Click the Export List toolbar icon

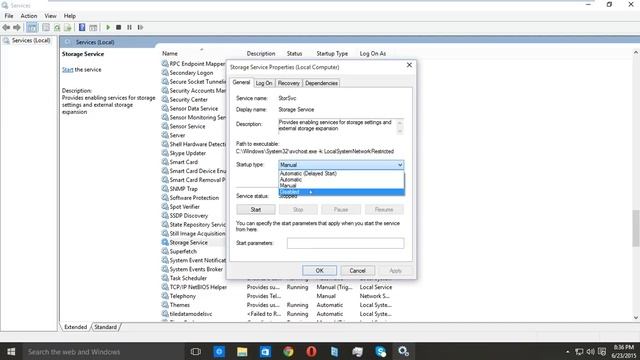(x=68, y=27)
